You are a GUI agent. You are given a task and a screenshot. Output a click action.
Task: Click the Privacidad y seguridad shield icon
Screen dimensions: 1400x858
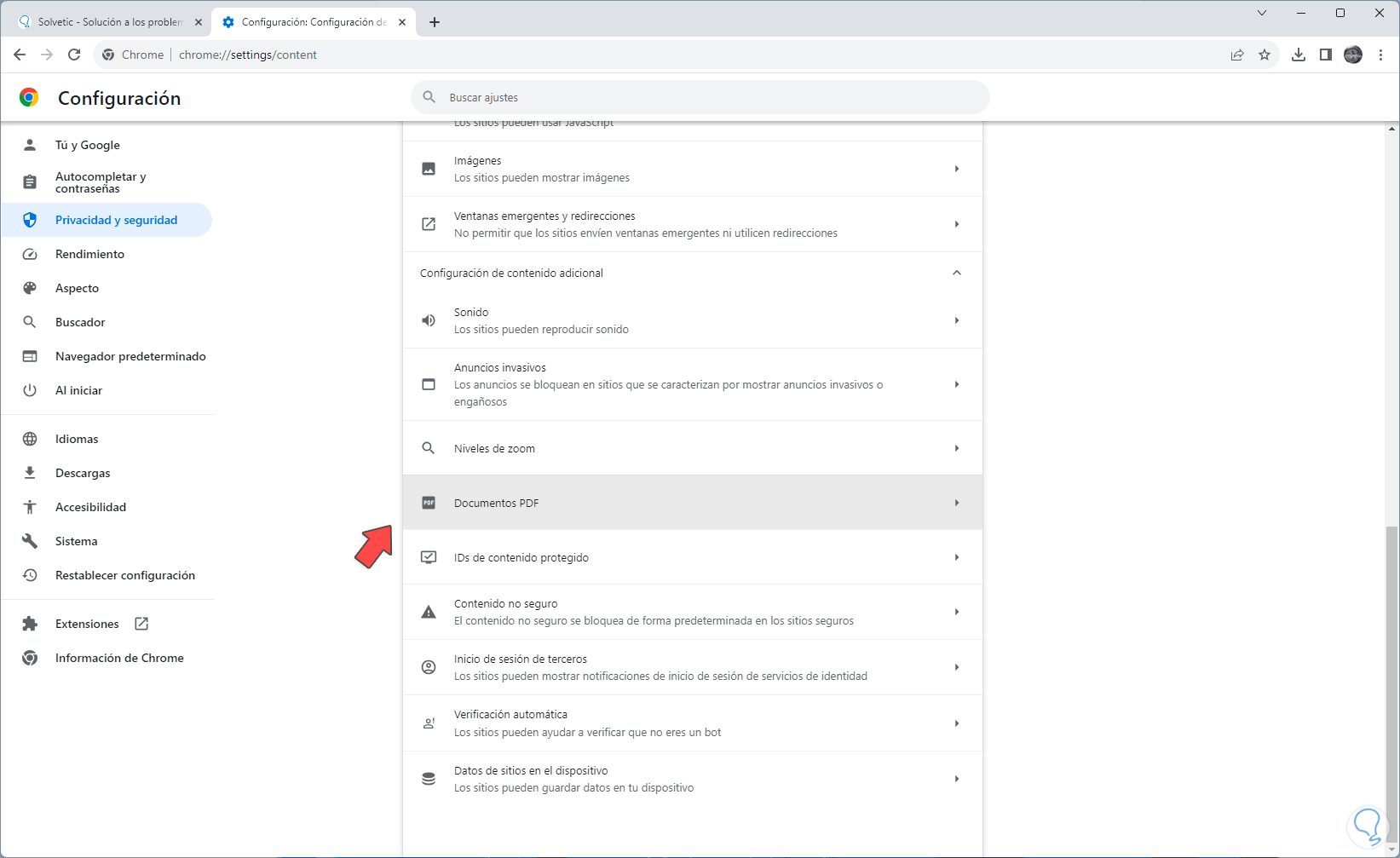pyautogui.click(x=30, y=220)
